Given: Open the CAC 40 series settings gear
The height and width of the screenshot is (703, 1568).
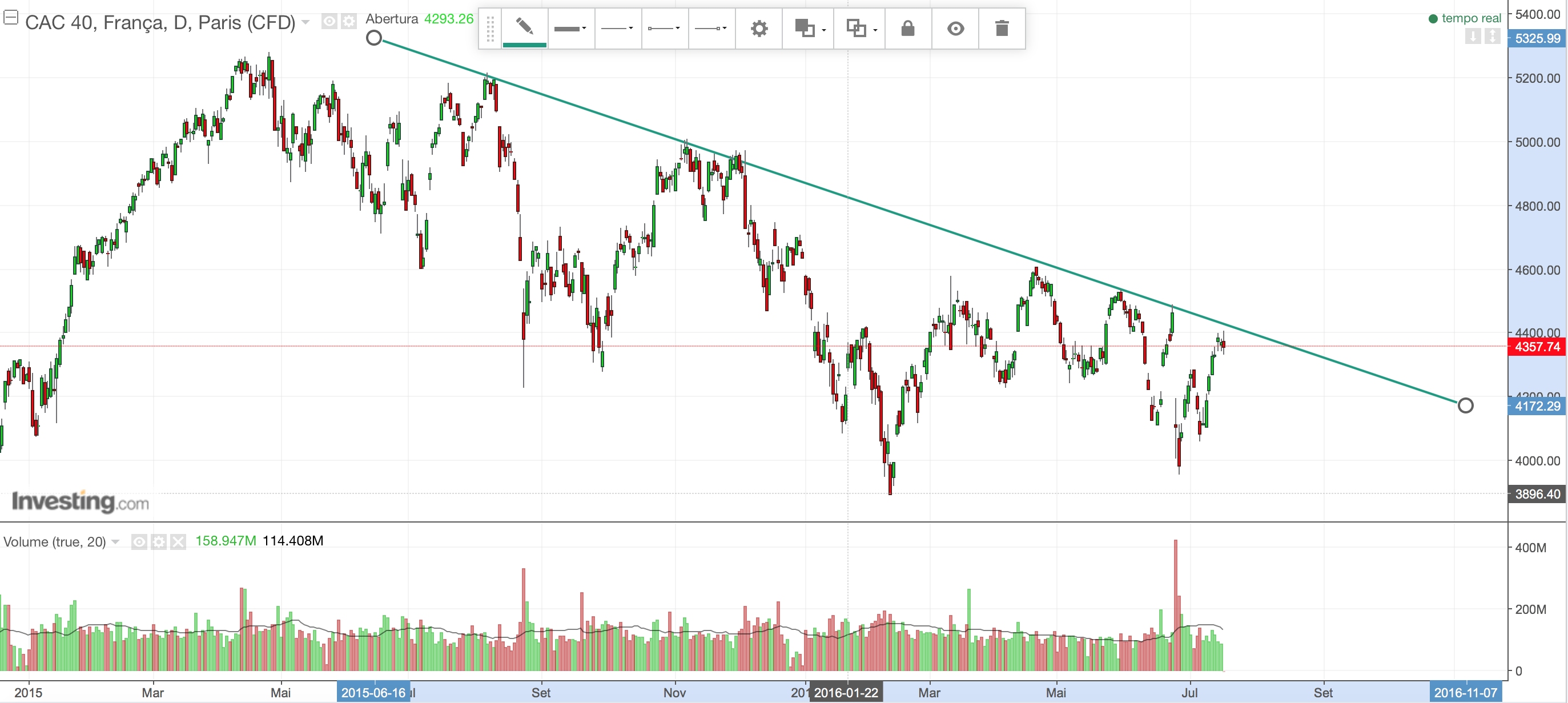Looking at the screenshot, I should click(348, 22).
